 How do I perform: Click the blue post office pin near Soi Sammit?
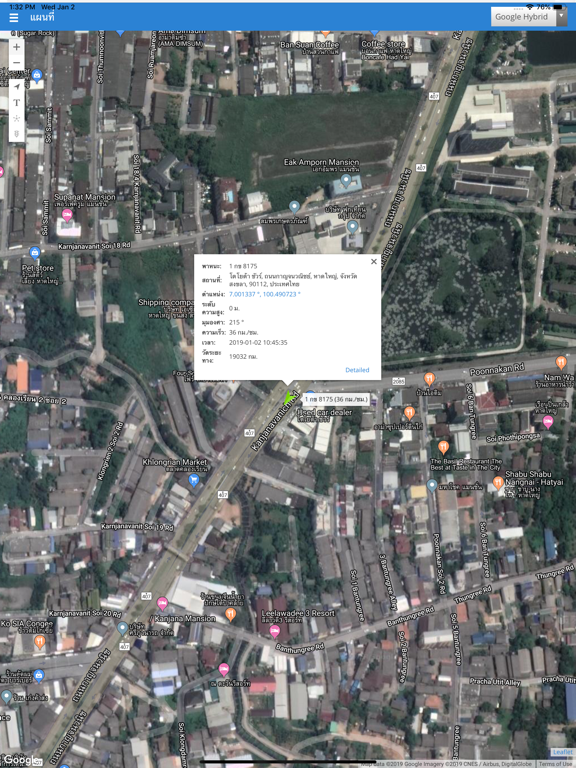click(37, 75)
